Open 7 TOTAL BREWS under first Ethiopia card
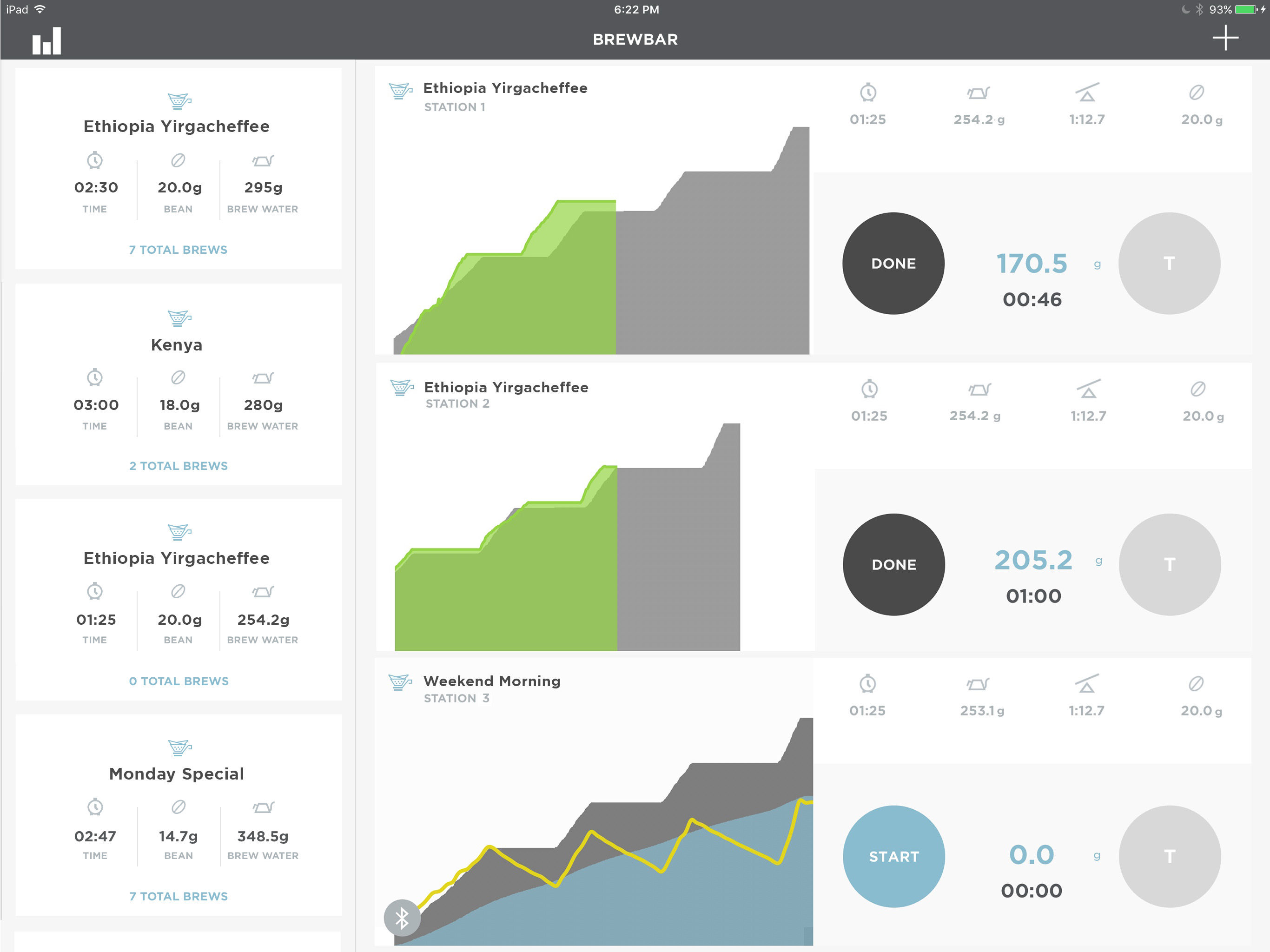 tap(178, 250)
